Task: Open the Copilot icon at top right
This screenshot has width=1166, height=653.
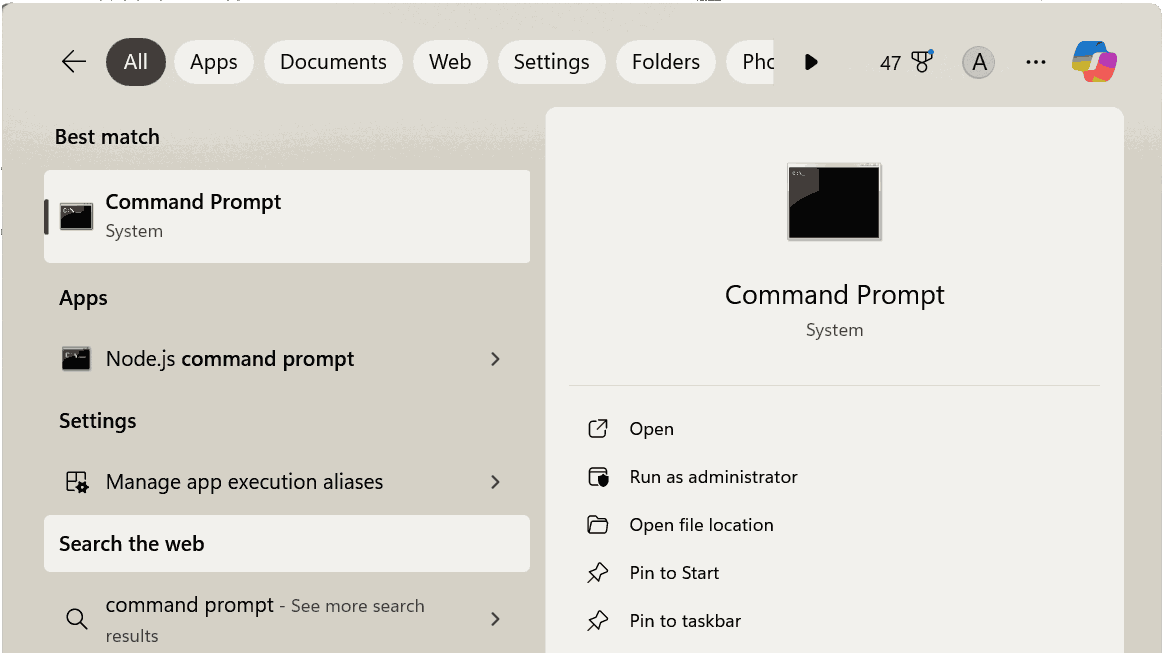Action: 1094,62
